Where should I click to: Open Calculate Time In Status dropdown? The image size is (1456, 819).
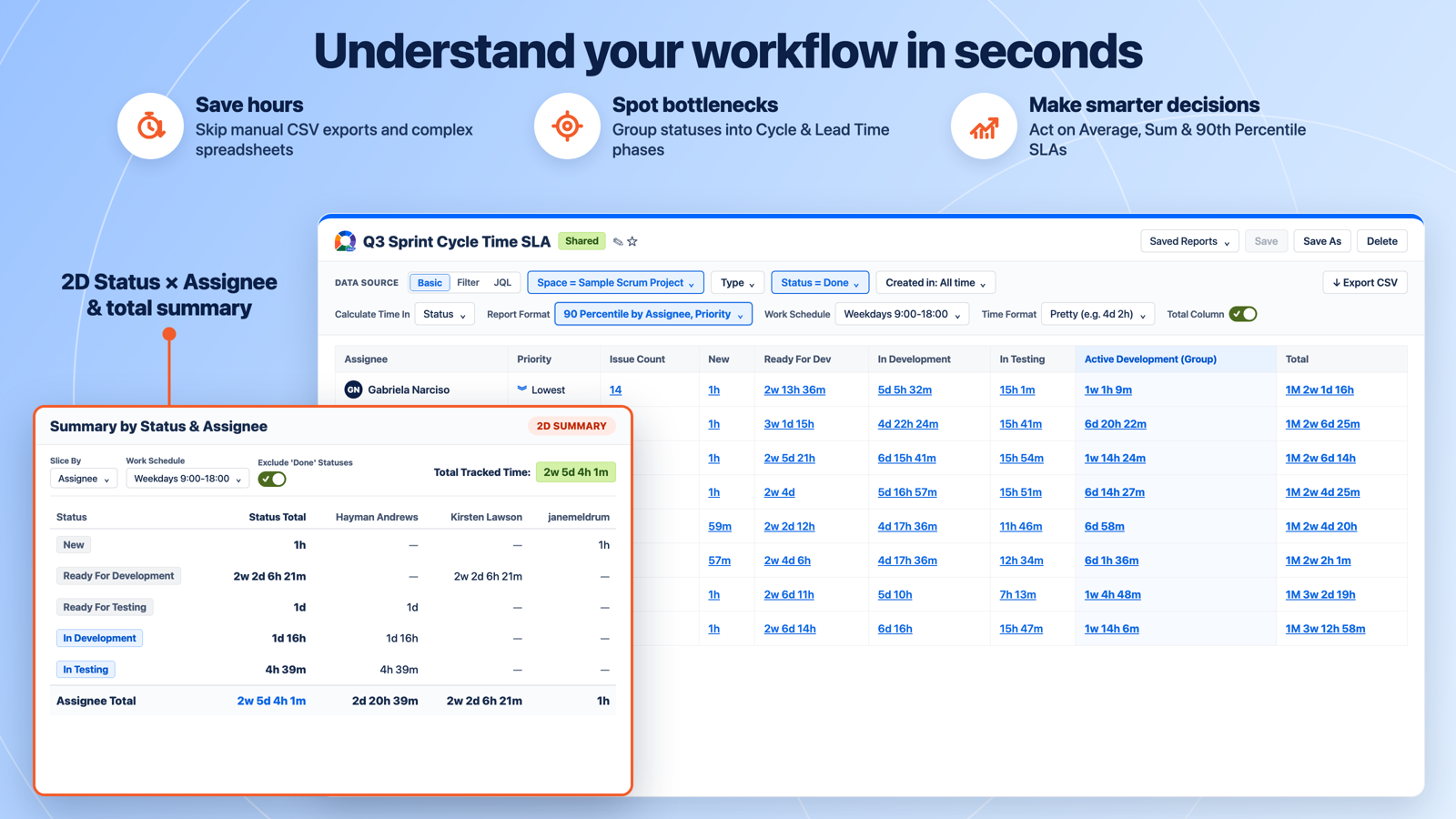click(444, 314)
